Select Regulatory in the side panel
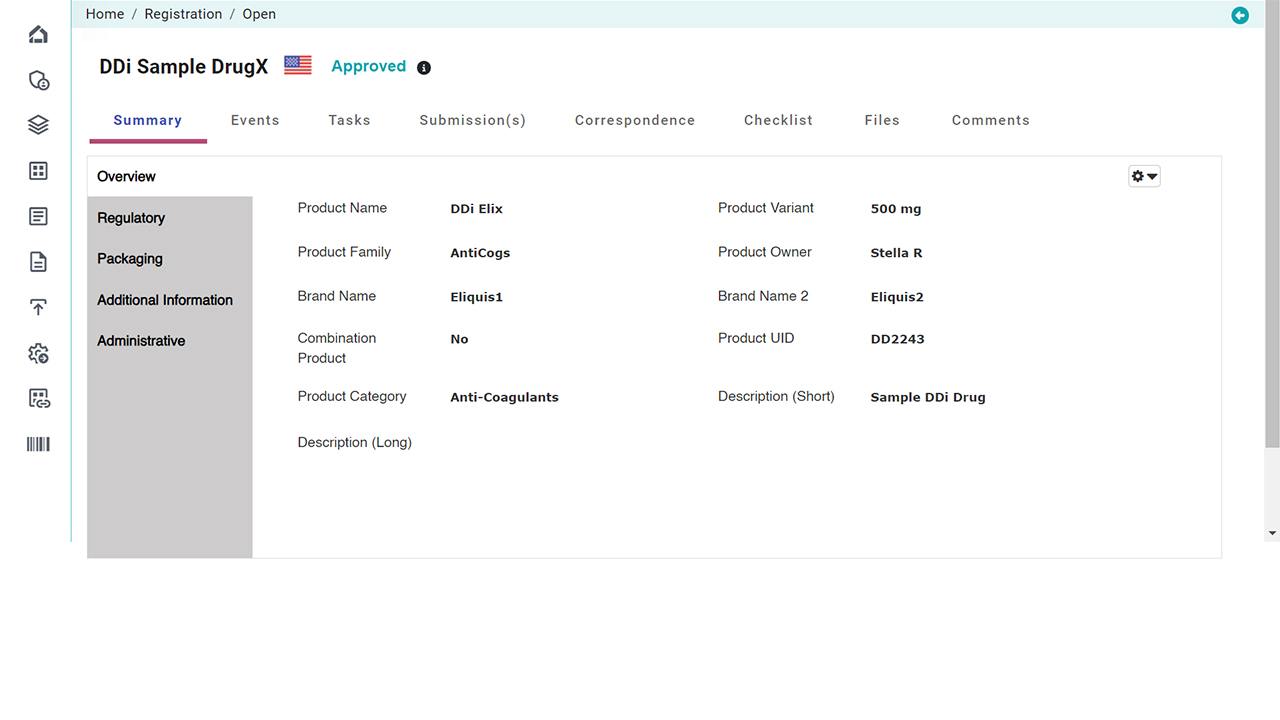This screenshot has width=1280, height=720. click(x=131, y=218)
